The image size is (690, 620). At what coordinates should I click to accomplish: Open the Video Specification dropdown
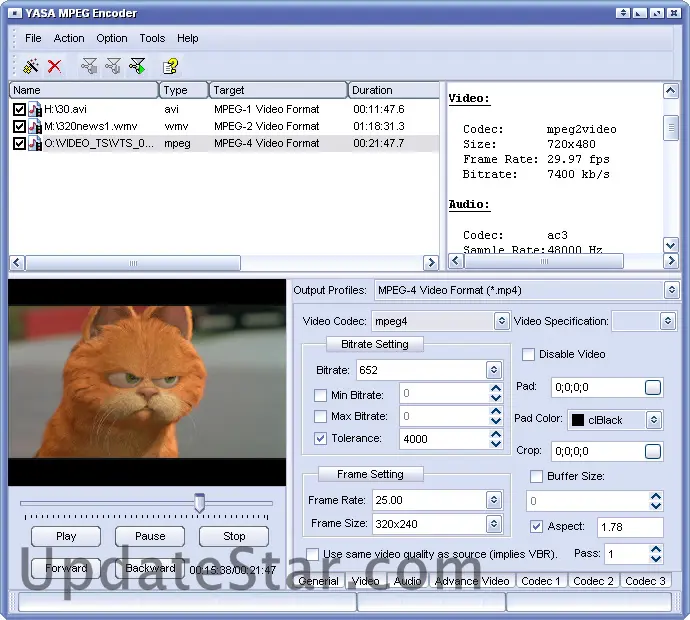pos(668,321)
